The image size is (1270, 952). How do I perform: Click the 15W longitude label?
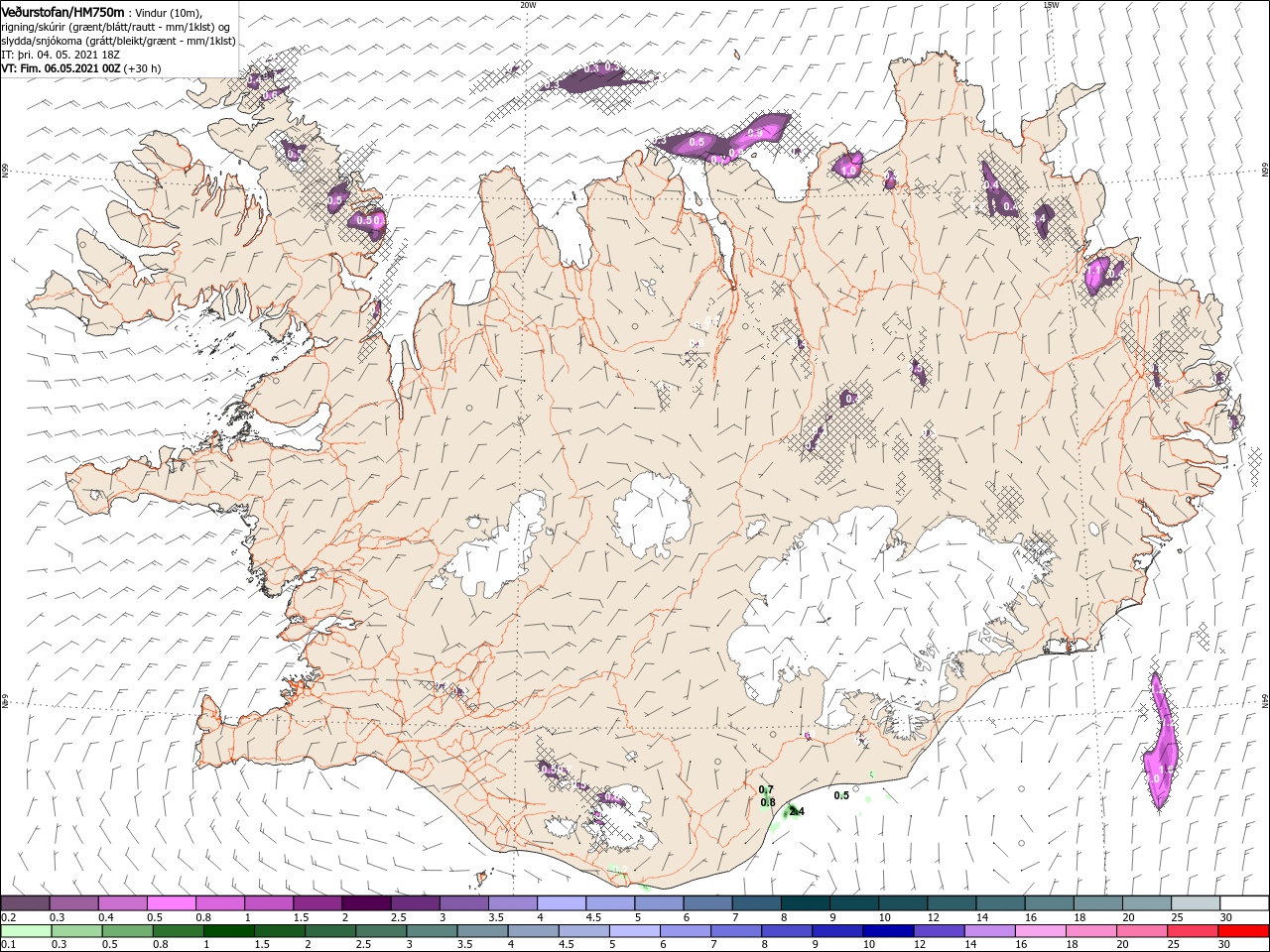(x=1051, y=5)
